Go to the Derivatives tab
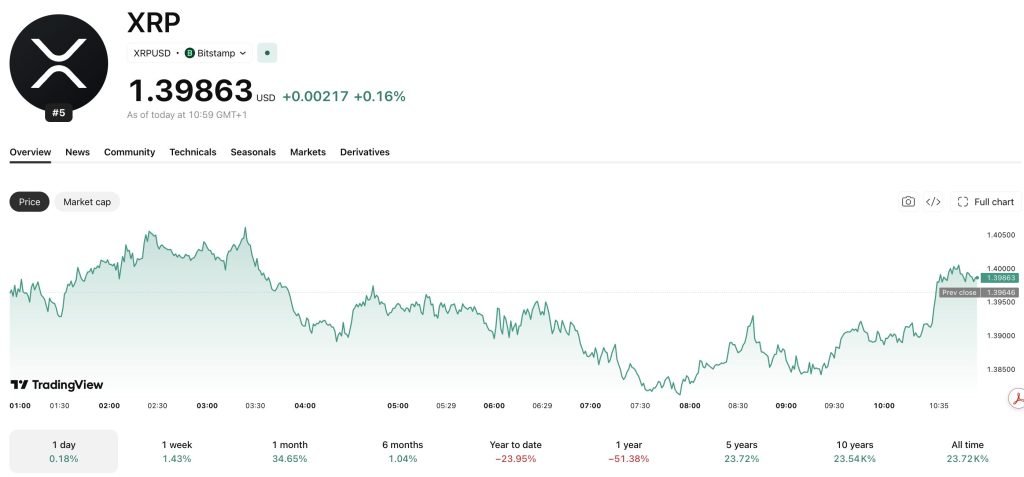Viewport: 1024px width, 477px height. (x=364, y=152)
